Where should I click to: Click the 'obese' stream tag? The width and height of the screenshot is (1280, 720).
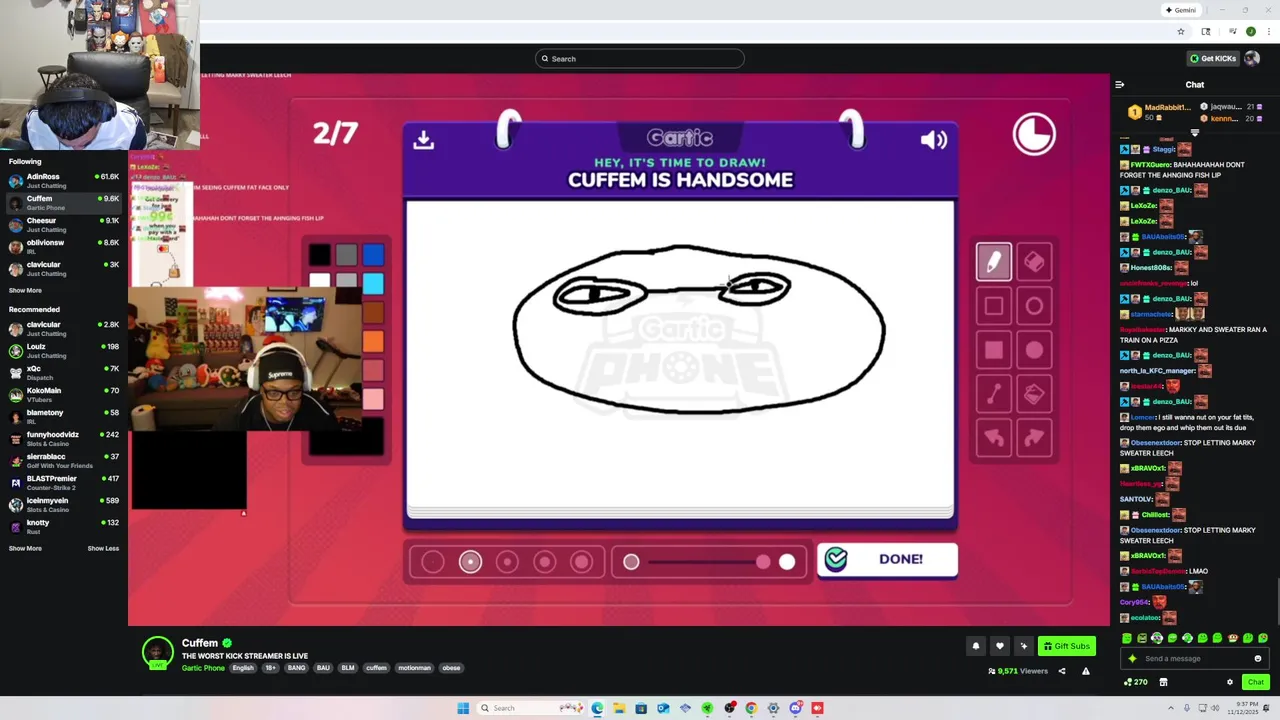[x=451, y=668]
